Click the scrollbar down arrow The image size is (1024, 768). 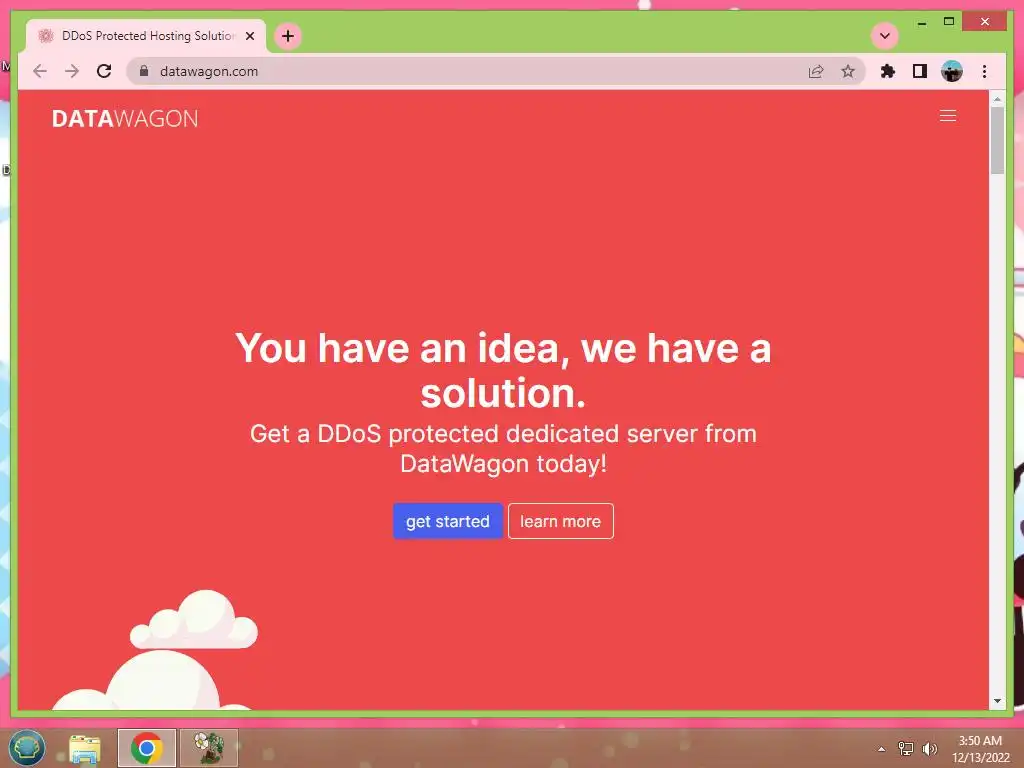pyautogui.click(x=997, y=701)
